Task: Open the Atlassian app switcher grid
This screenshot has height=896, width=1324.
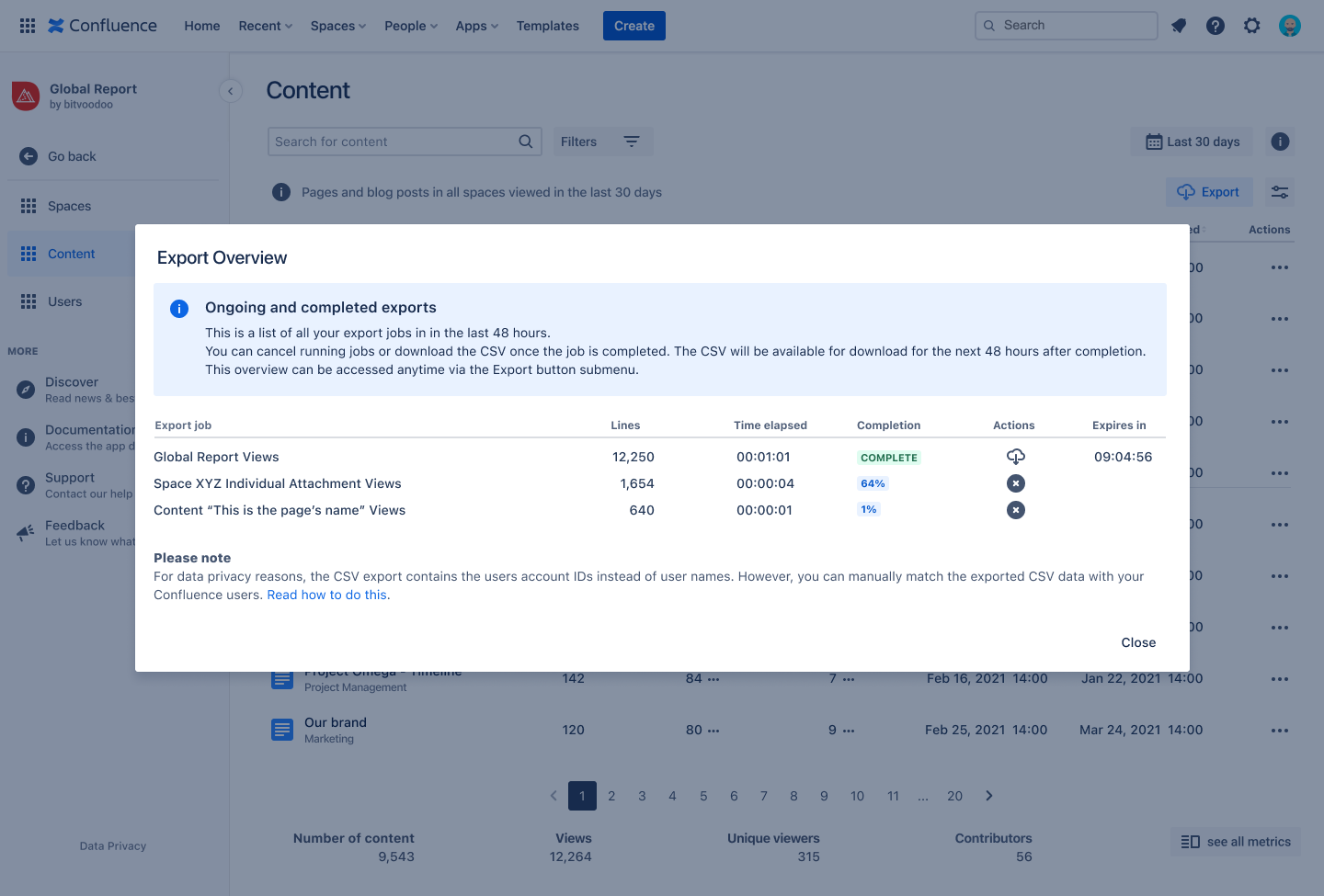Action: tap(27, 25)
